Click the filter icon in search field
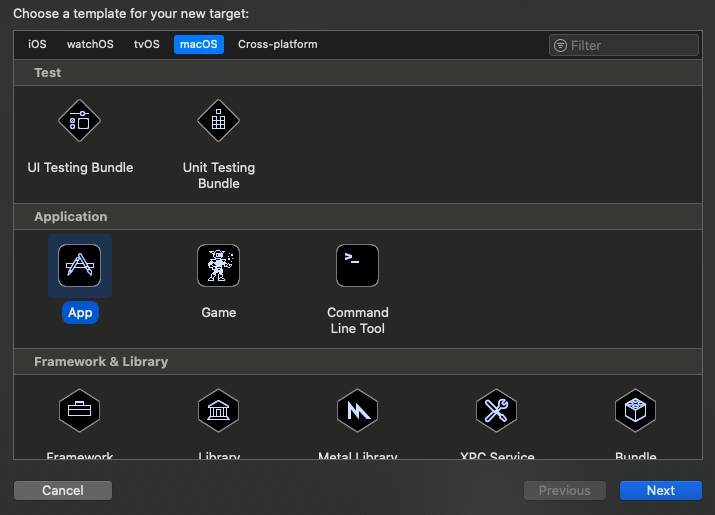Image resolution: width=715 pixels, height=515 pixels. point(560,46)
